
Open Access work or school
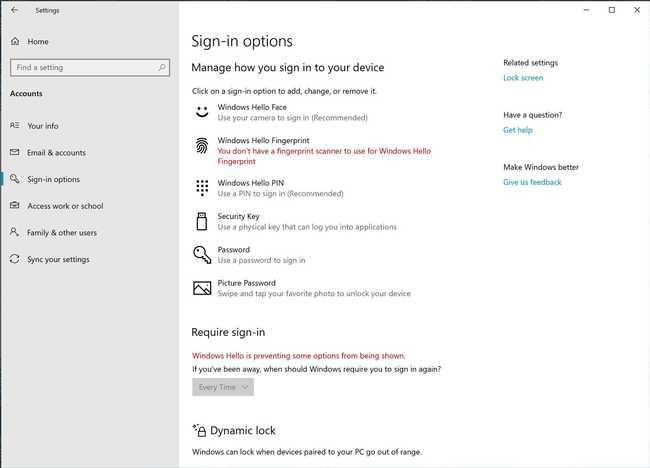[x=65, y=206]
